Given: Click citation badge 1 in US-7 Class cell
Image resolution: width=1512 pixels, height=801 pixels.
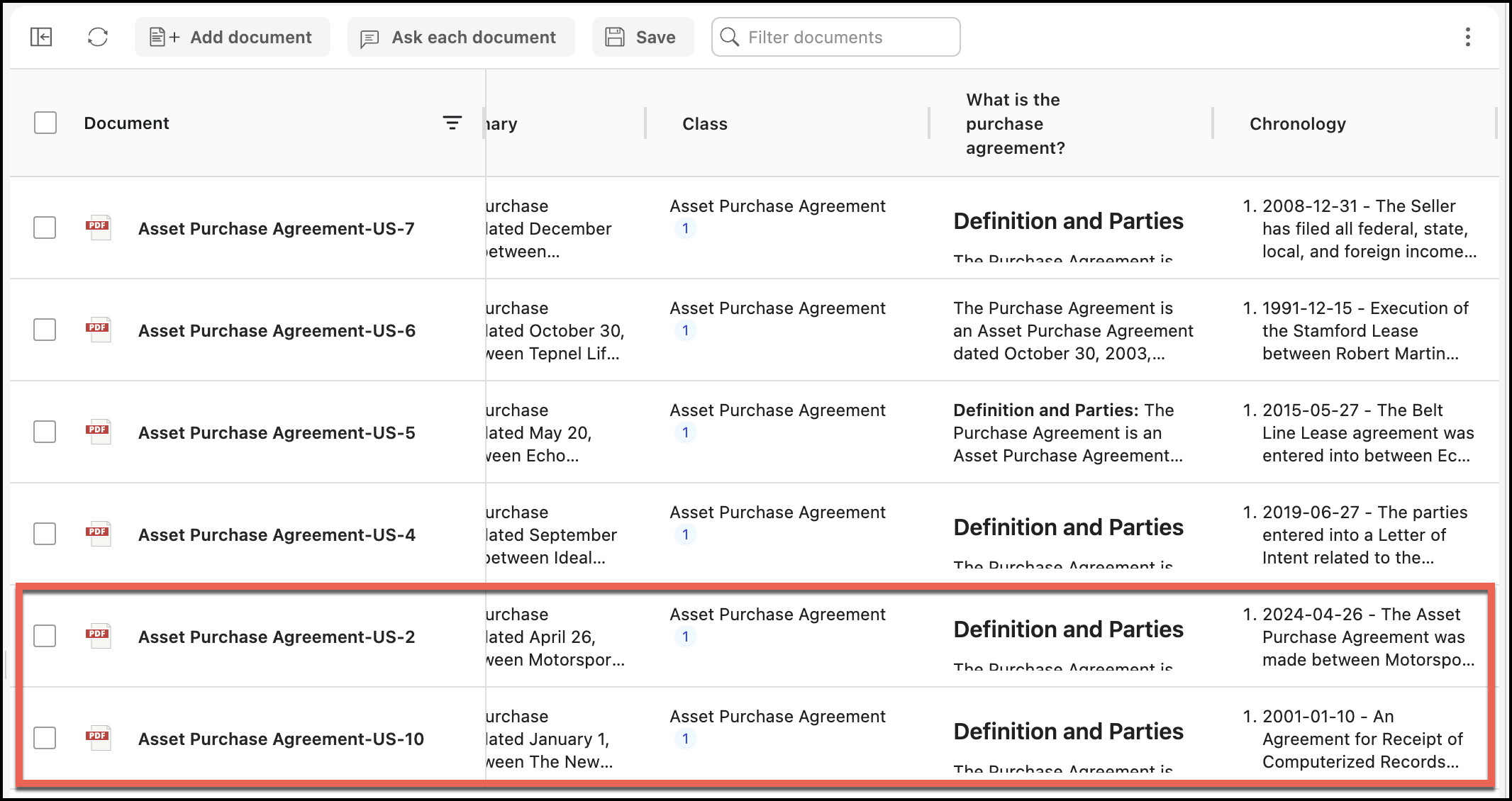Looking at the screenshot, I should point(685,229).
